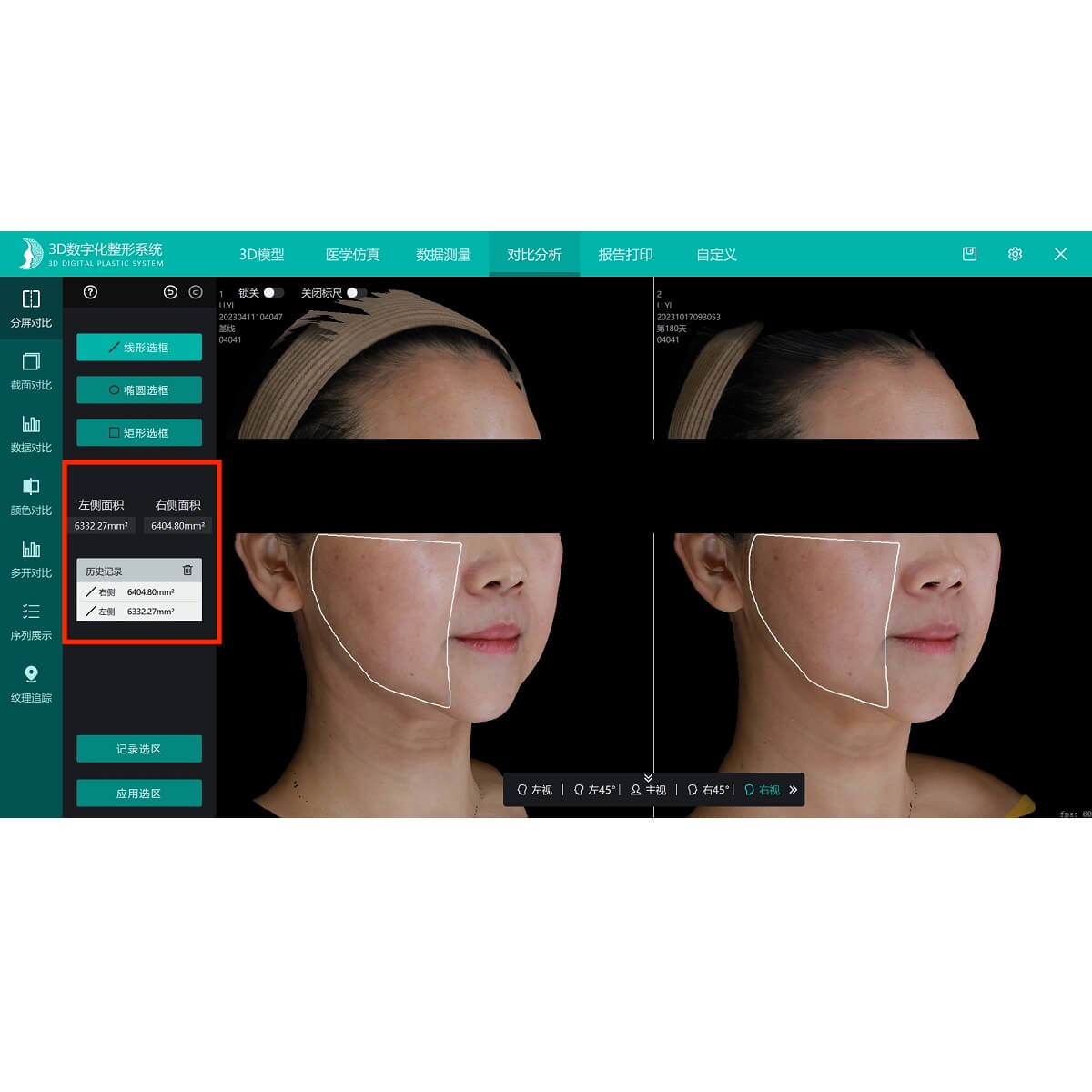Image resolution: width=1092 pixels, height=1092 pixels.
Task: Switch to 左45° view angle
Action: [x=594, y=790]
